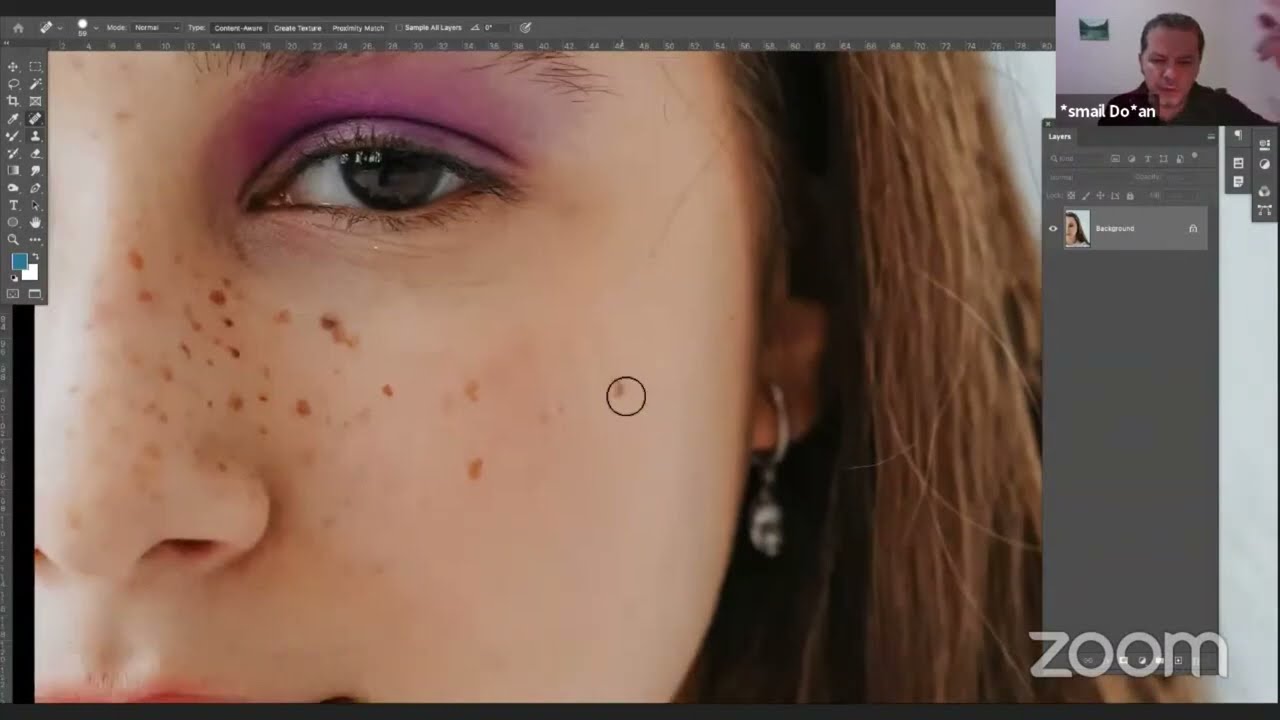Select Content-Aware healing type
The width and height of the screenshot is (1280, 720).
238,28
